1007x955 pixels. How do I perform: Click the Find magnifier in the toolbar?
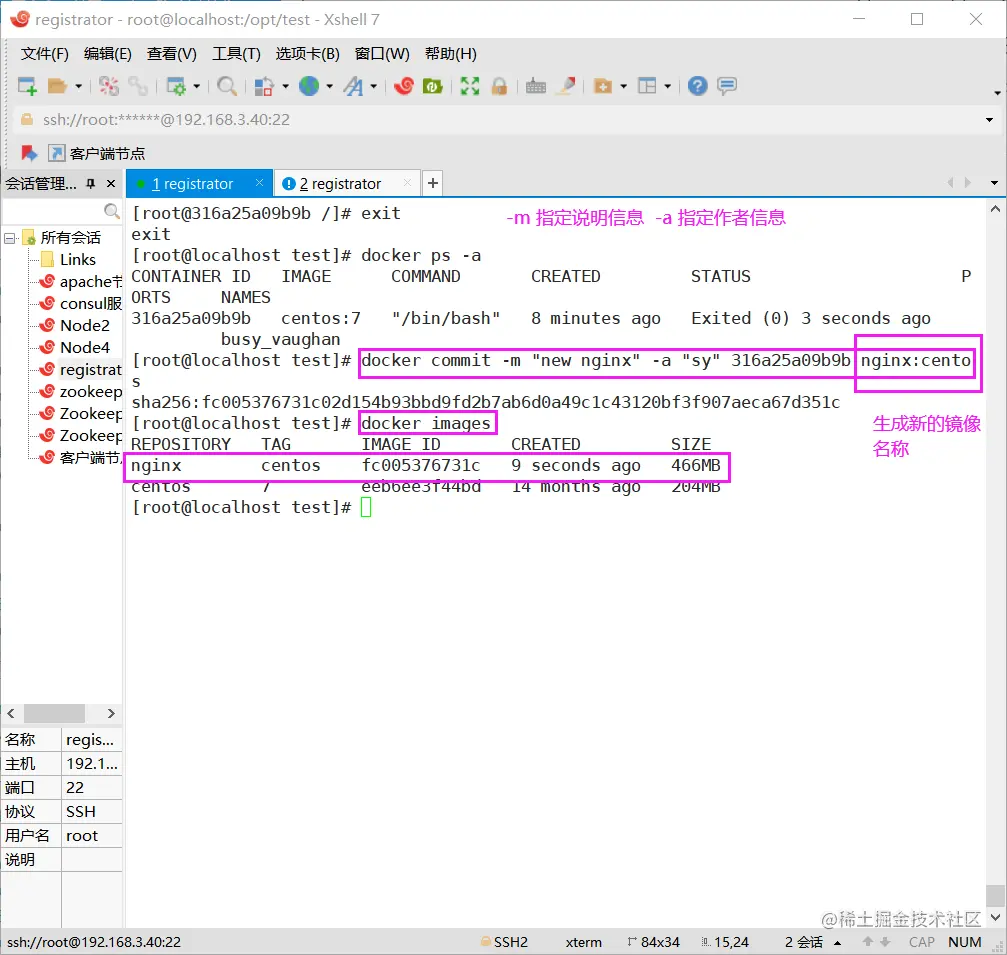[227, 85]
